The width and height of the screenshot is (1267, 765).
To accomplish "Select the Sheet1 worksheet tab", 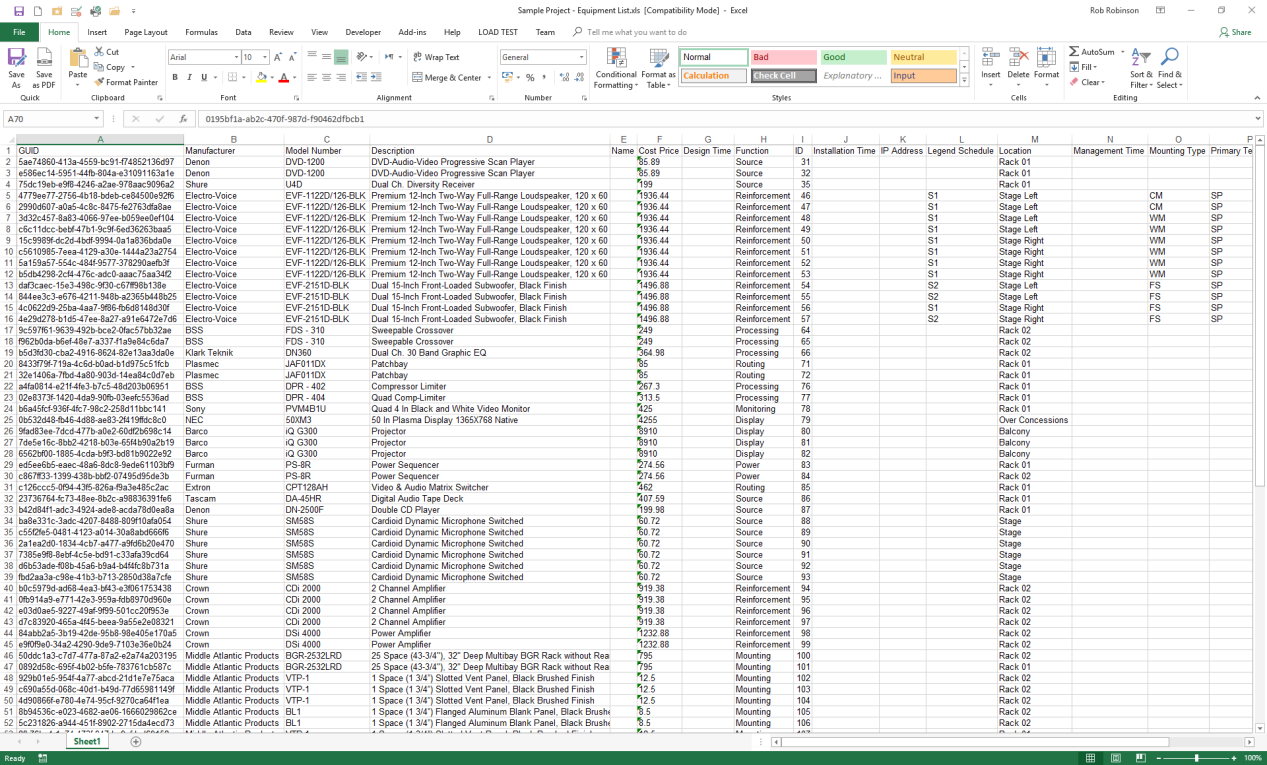I will (87, 742).
